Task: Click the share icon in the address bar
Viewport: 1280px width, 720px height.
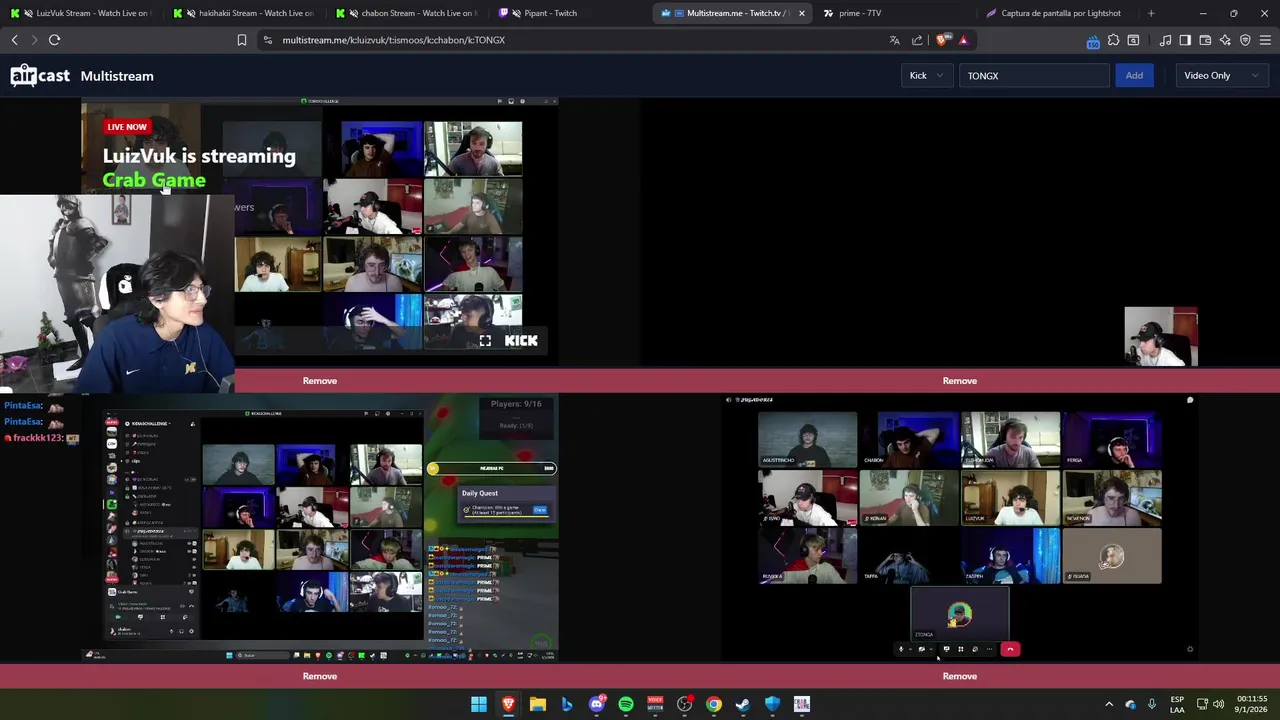Action: (918, 40)
